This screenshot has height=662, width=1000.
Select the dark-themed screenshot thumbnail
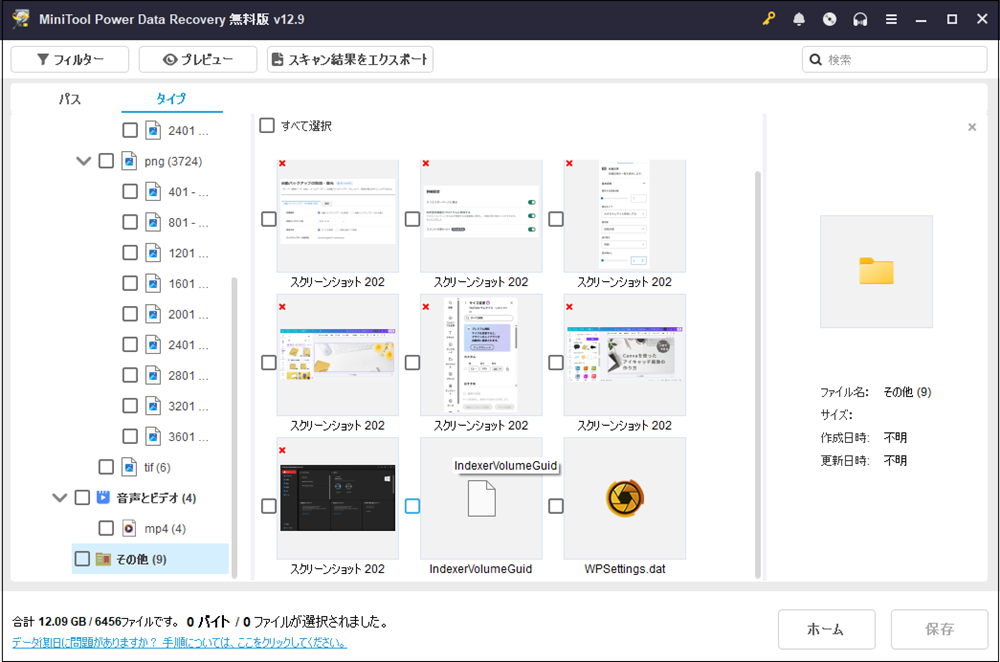(337, 498)
